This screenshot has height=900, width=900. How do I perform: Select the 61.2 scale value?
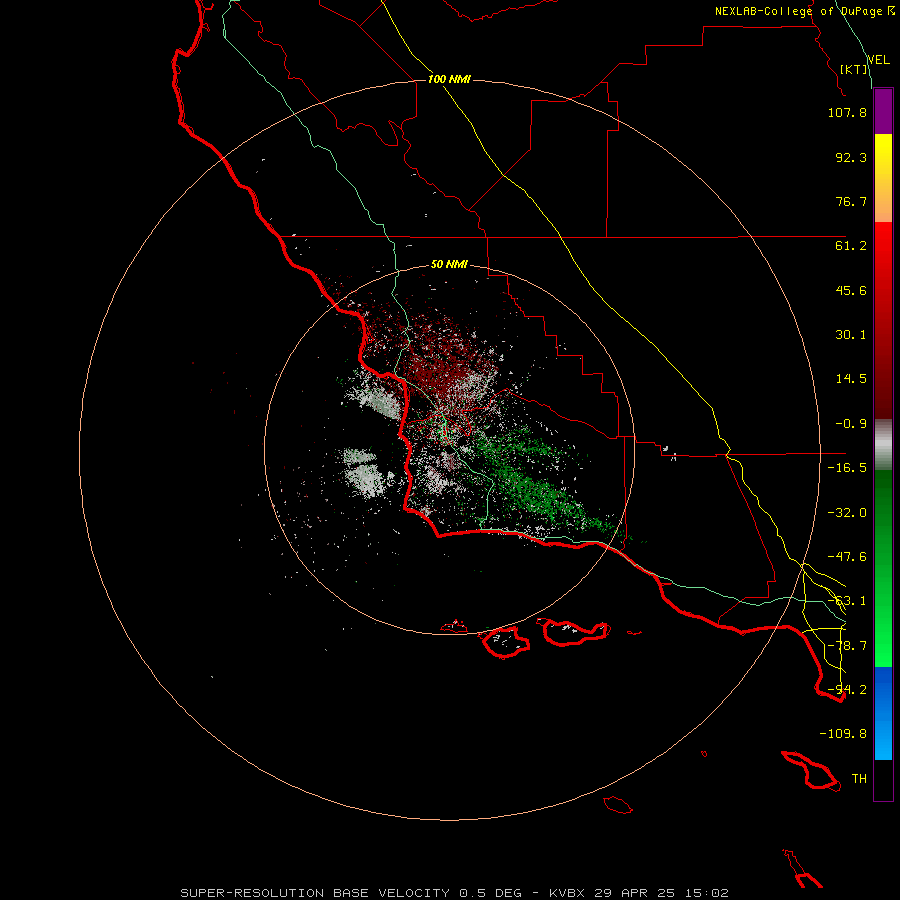(851, 246)
